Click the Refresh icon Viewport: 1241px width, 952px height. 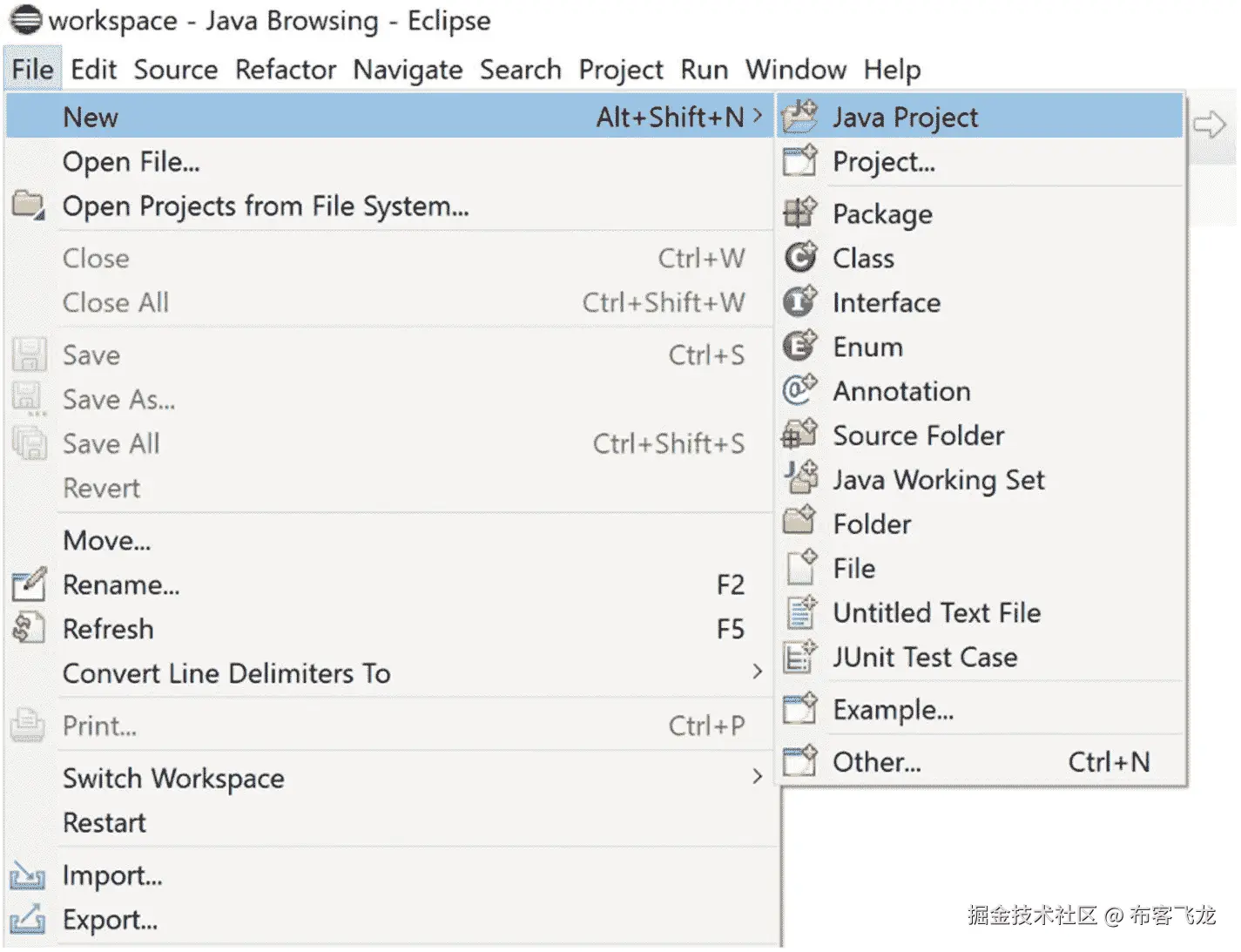(x=28, y=629)
